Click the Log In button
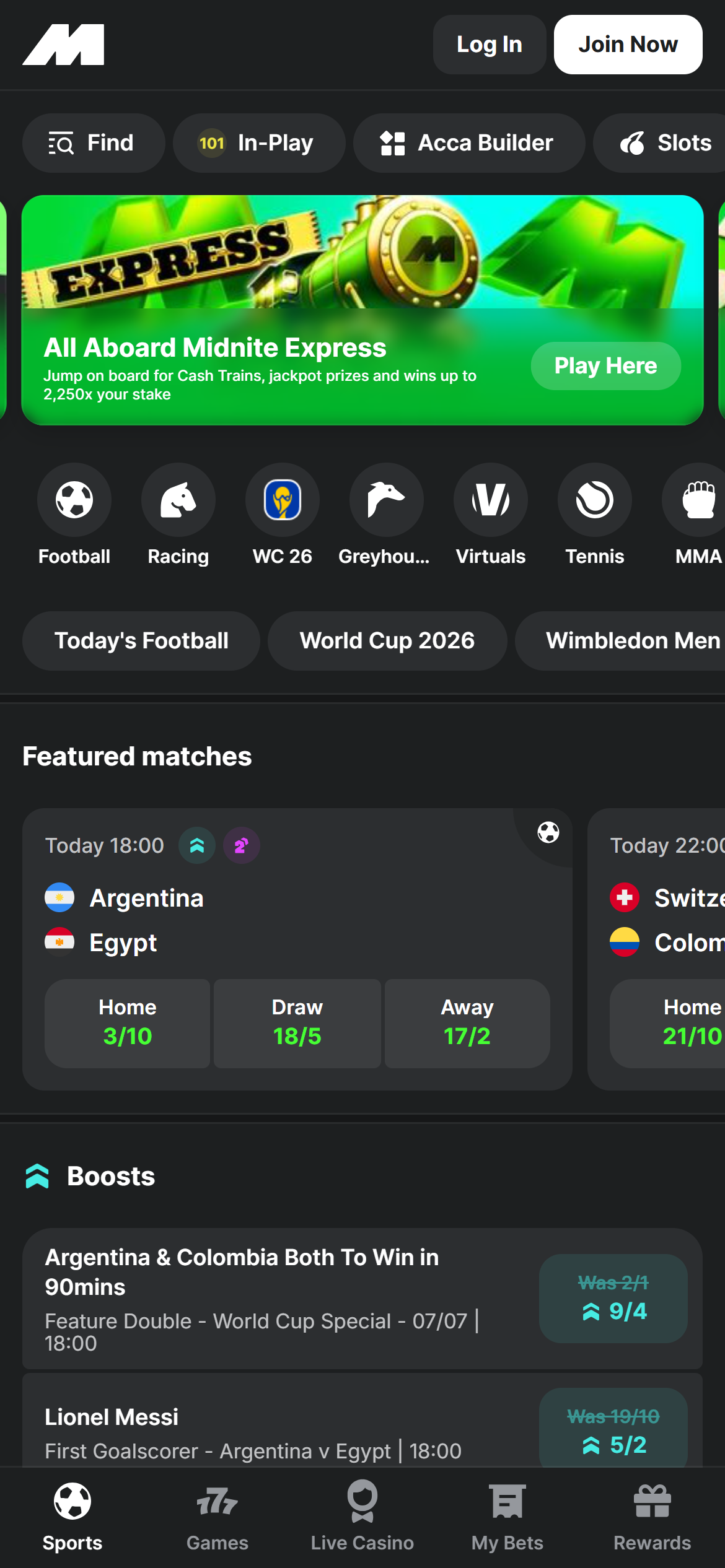The width and height of the screenshot is (725, 1568). 490,45
